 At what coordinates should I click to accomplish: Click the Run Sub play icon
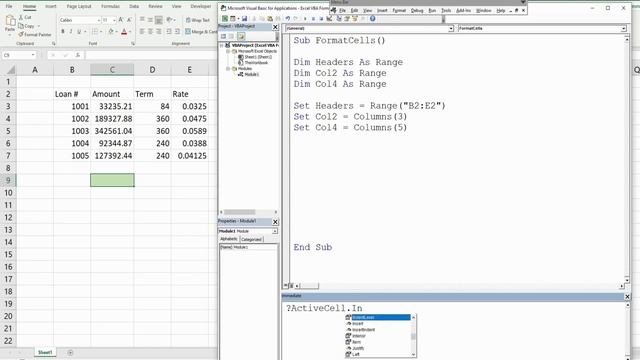point(305,18)
